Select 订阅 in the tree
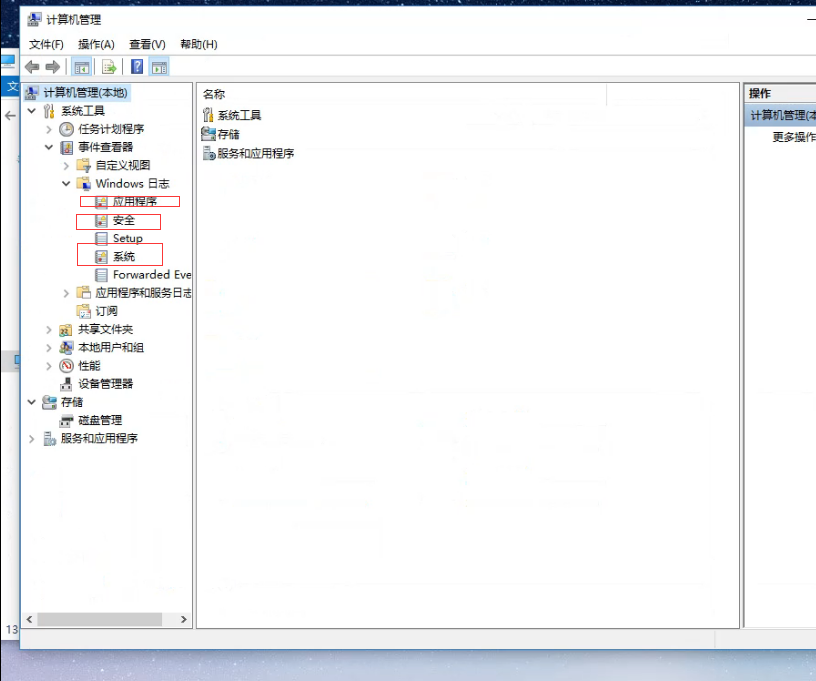The image size is (816, 681). [106, 311]
